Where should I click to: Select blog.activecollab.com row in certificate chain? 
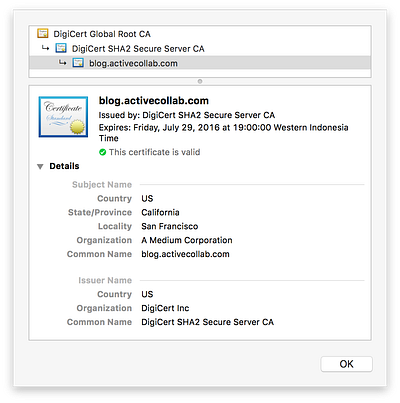tap(200, 63)
